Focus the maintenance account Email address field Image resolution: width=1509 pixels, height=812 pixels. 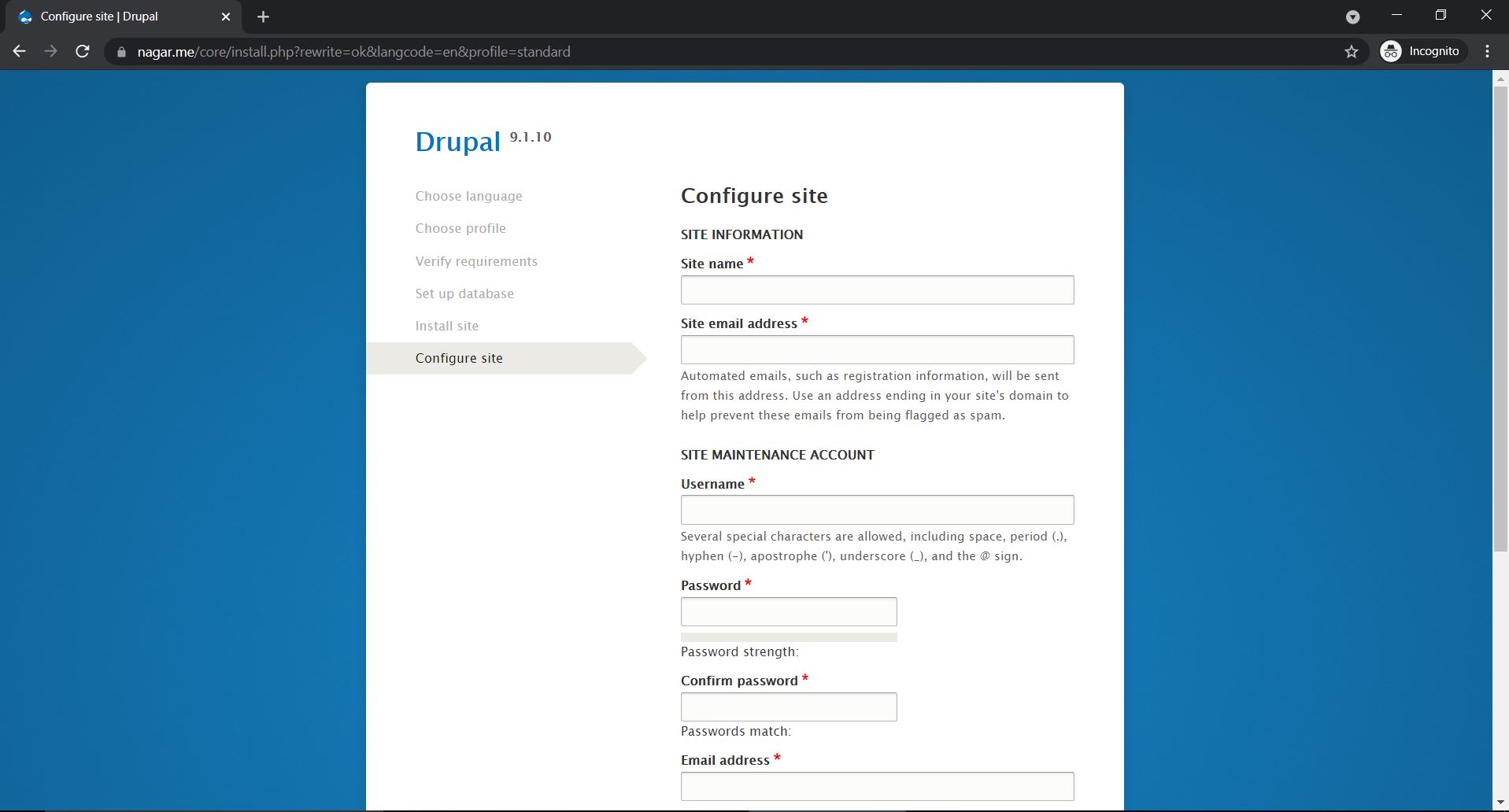click(877, 786)
